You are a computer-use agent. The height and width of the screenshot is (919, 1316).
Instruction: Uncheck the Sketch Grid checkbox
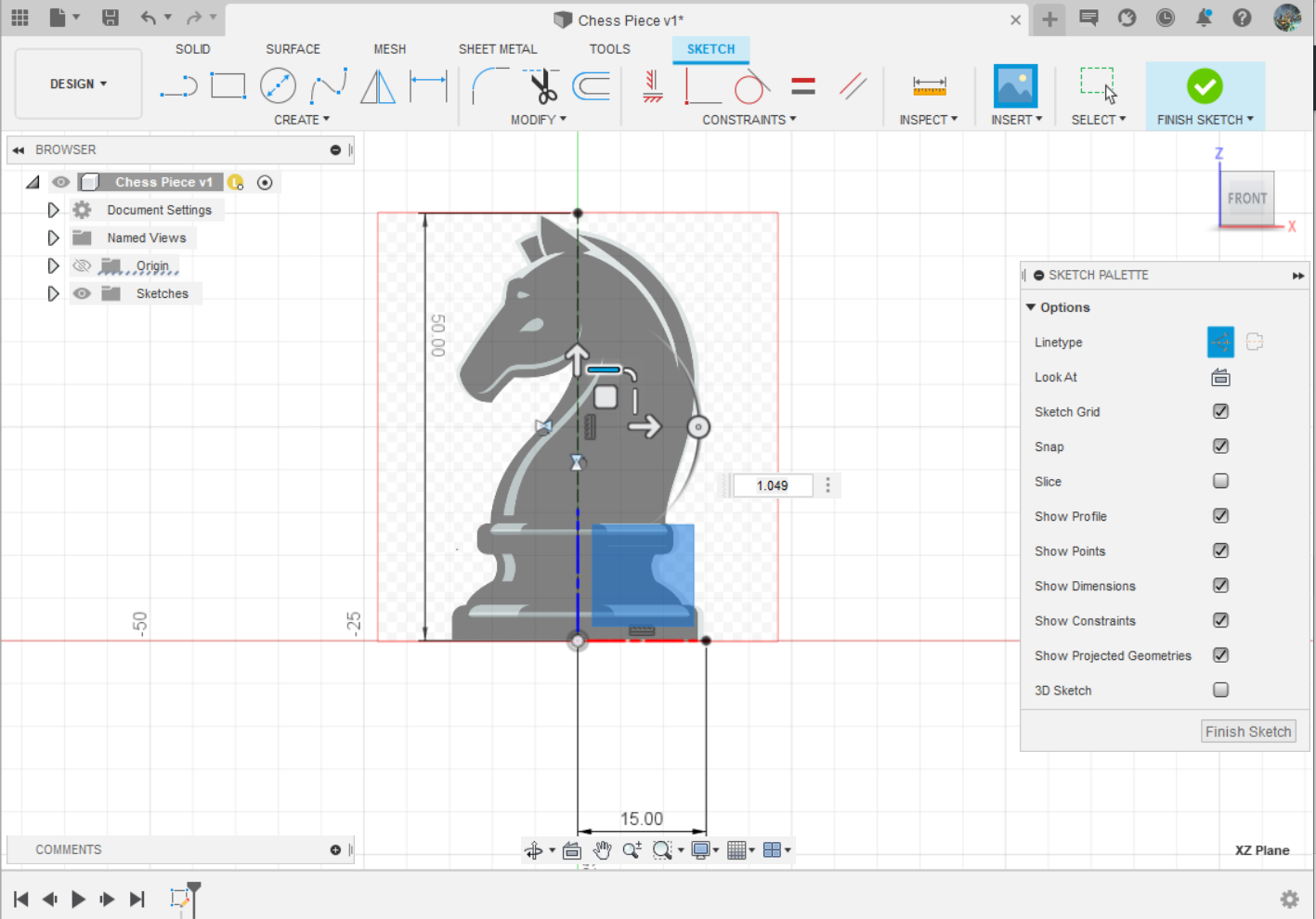[1220, 411]
